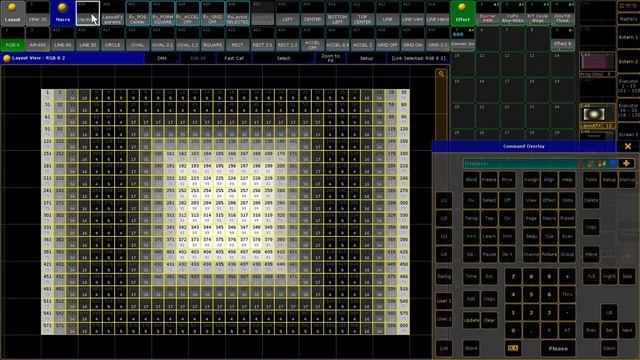Run the LINE Vert macro

pyautogui.click(x=412, y=13)
